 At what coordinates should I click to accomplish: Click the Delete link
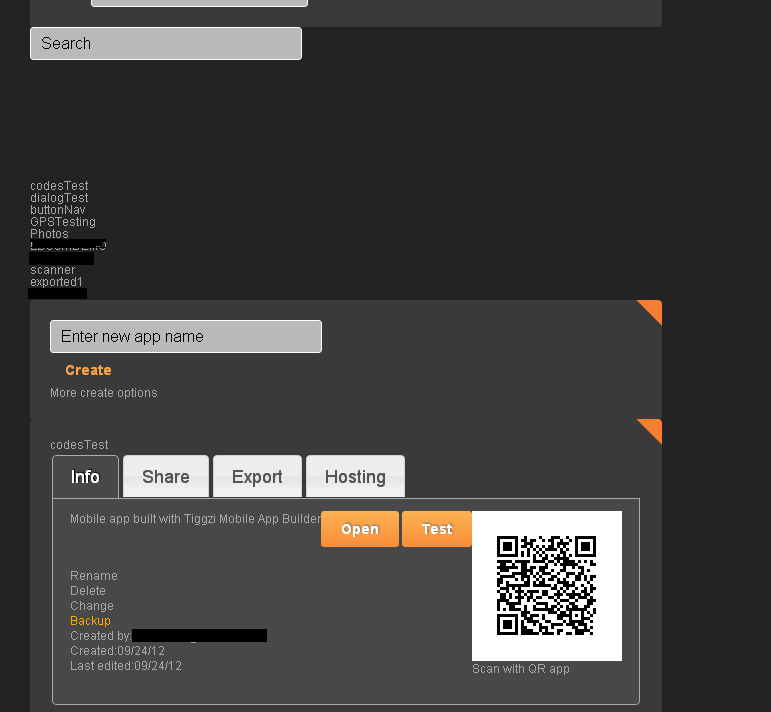coord(88,591)
